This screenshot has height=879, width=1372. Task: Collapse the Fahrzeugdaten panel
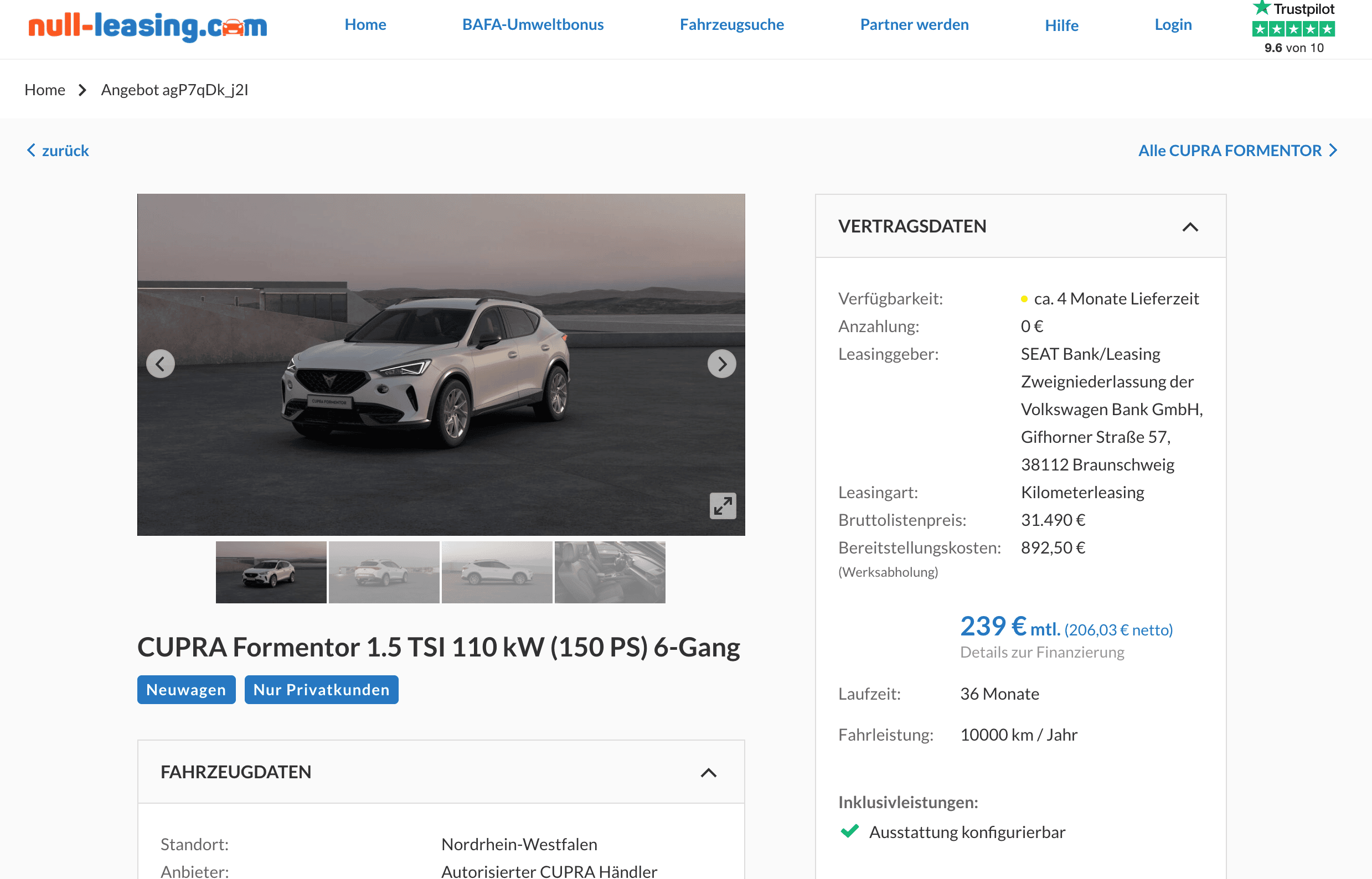point(709,773)
